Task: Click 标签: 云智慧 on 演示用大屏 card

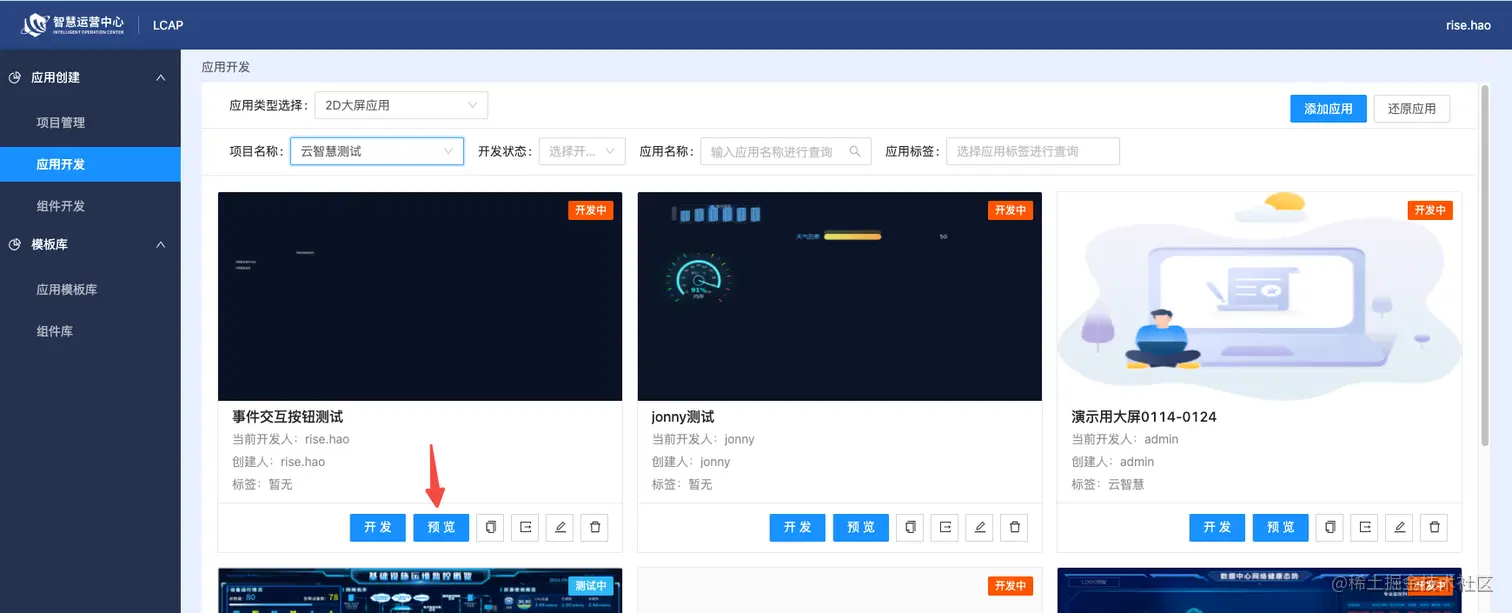Action: tap(1108, 484)
